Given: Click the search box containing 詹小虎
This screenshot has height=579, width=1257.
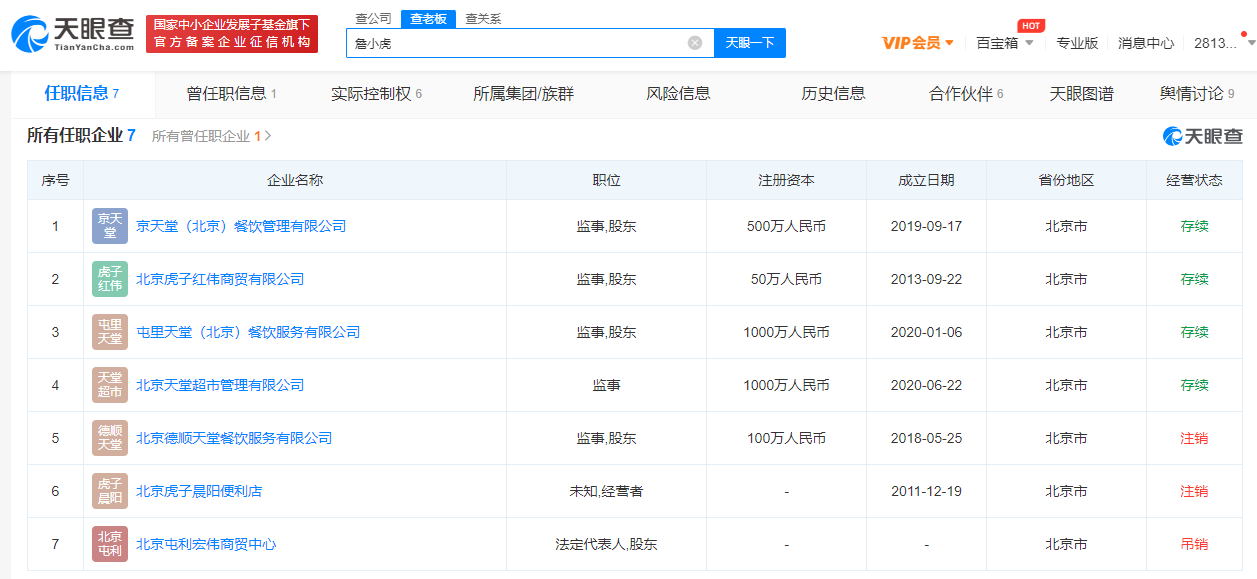Looking at the screenshot, I should [530, 43].
